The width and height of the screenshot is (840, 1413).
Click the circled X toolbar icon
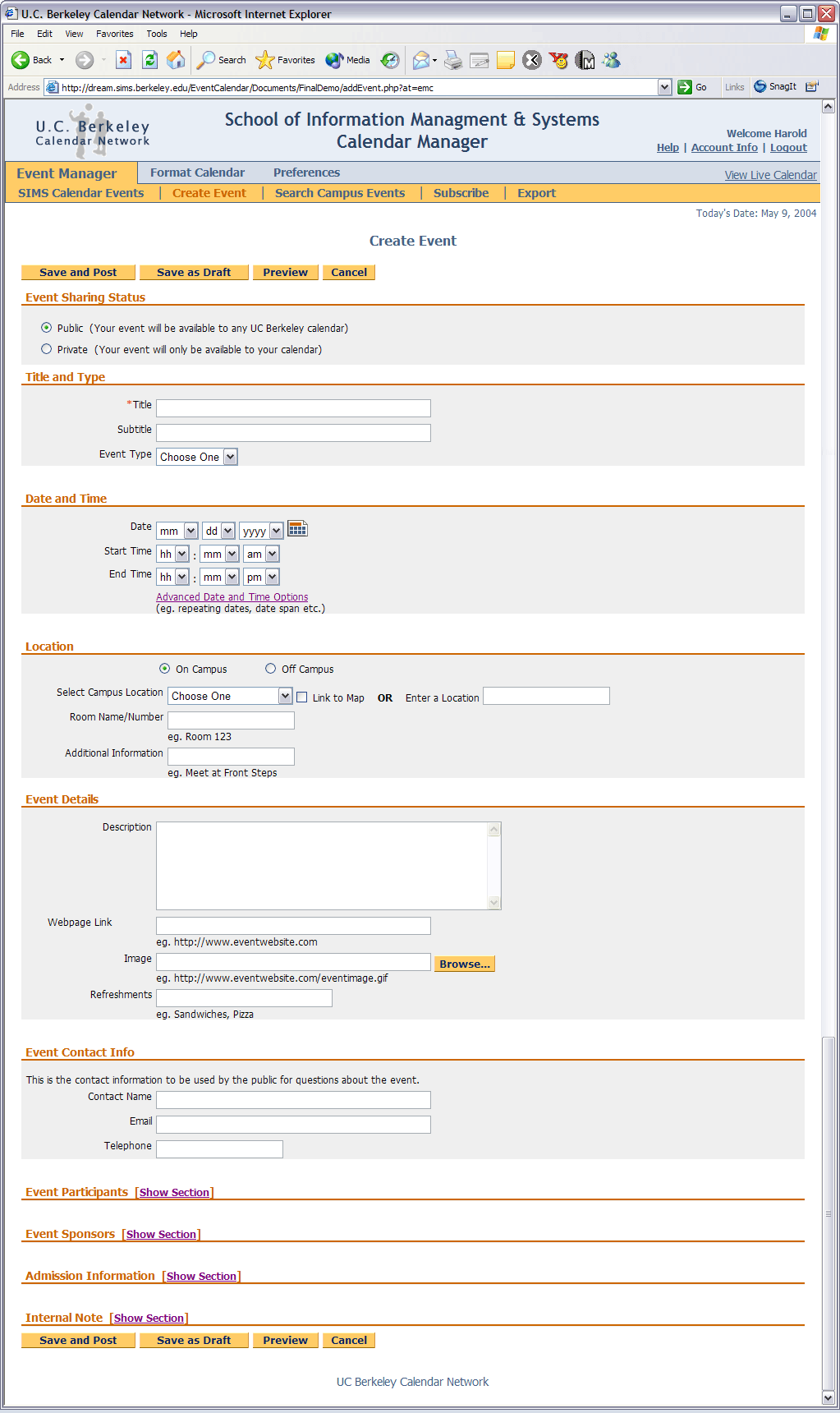click(x=532, y=60)
